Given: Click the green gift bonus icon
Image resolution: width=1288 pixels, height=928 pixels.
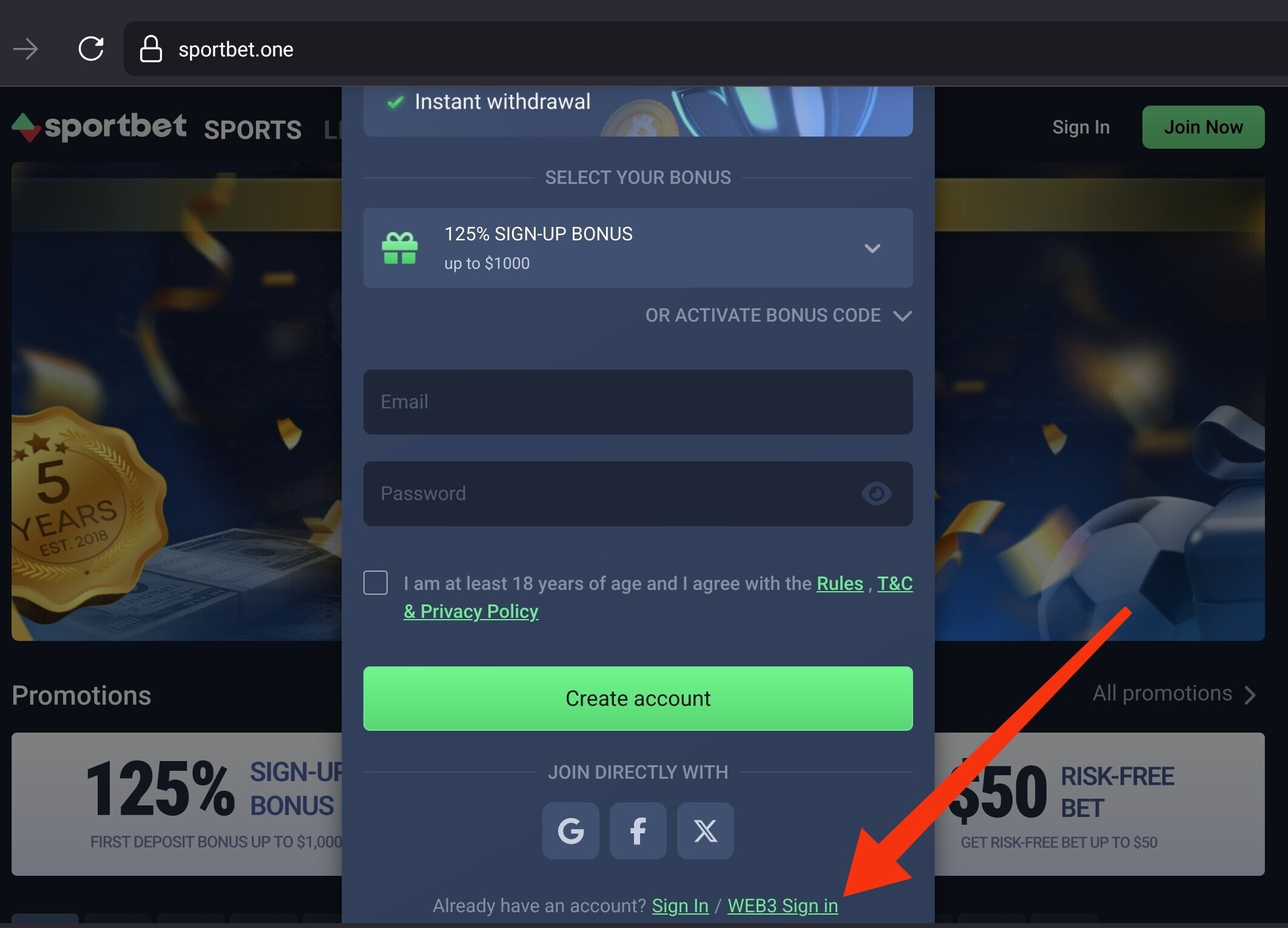Looking at the screenshot, I should (x=400, y=248).
